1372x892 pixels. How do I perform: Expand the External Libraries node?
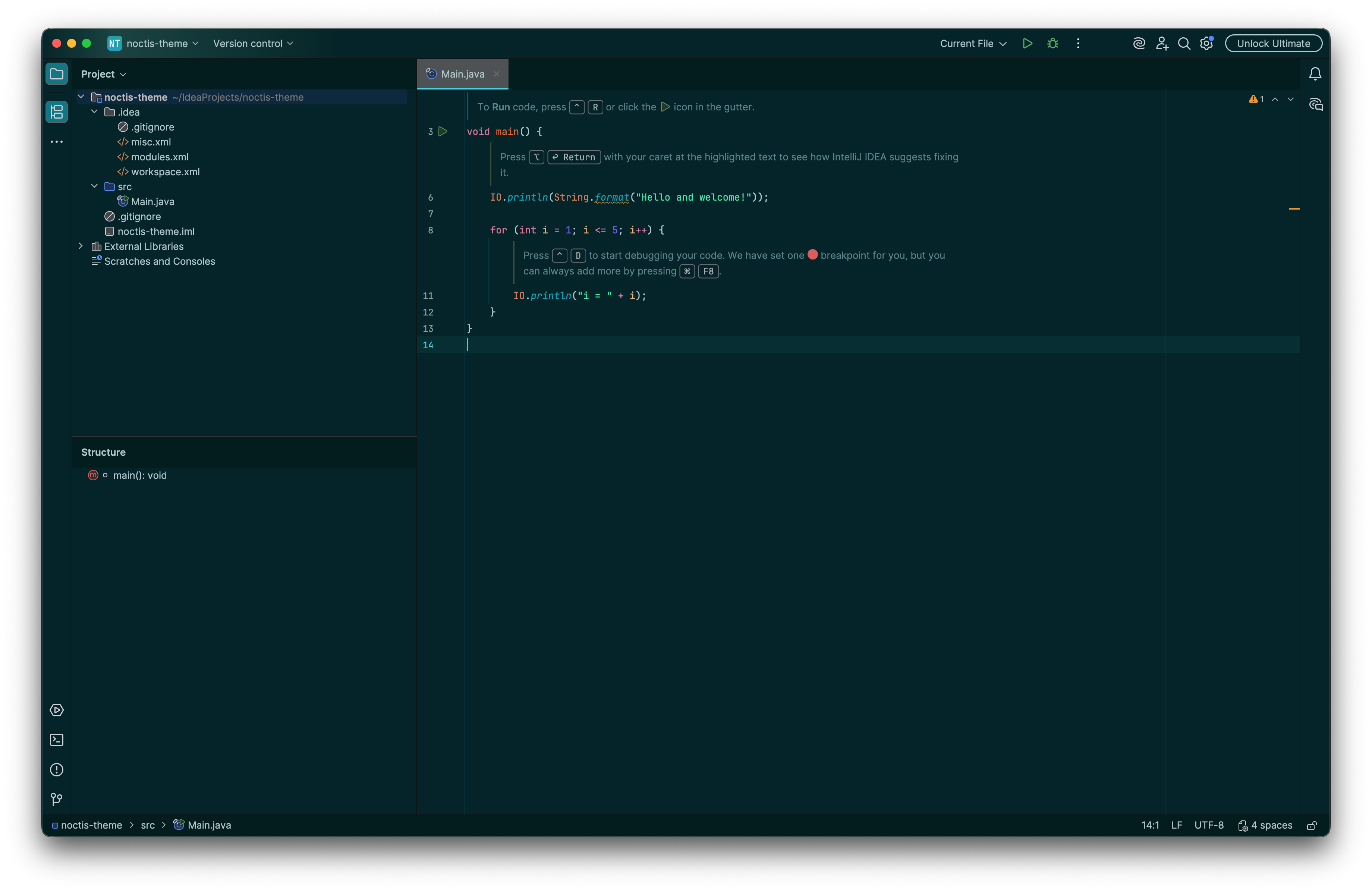pyautogui.click(x=81, y=246)
